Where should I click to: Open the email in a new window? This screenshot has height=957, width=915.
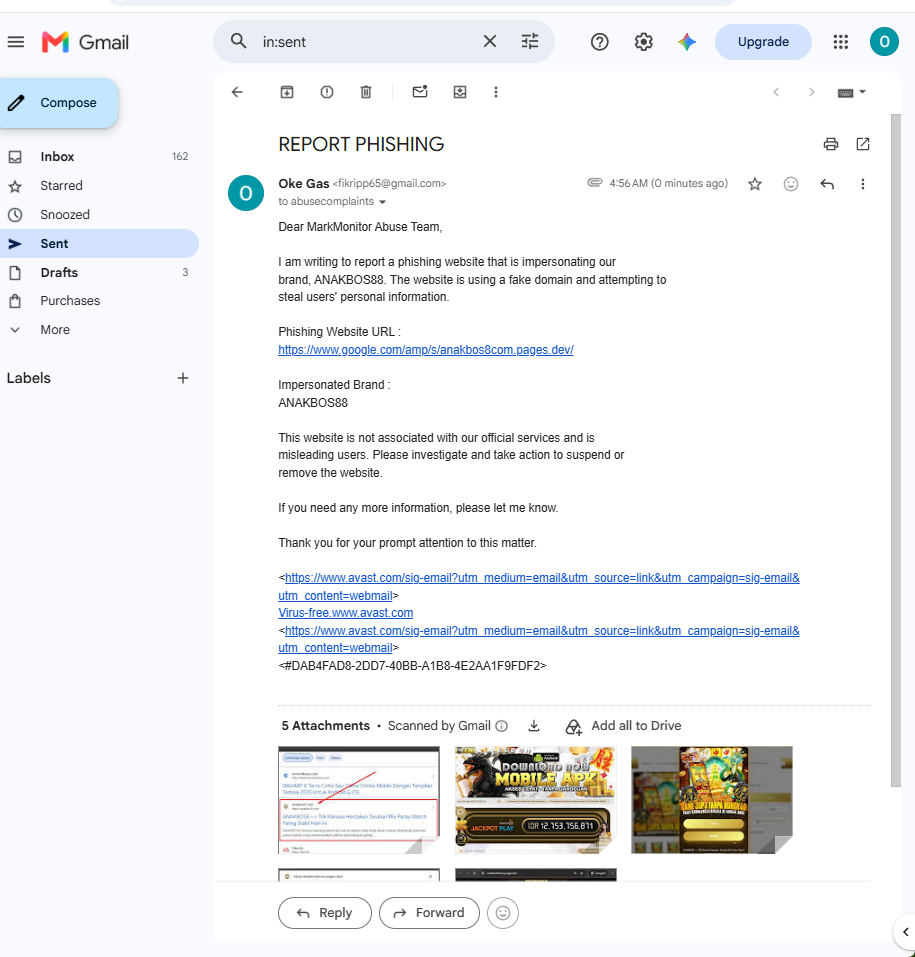[863, 144]
